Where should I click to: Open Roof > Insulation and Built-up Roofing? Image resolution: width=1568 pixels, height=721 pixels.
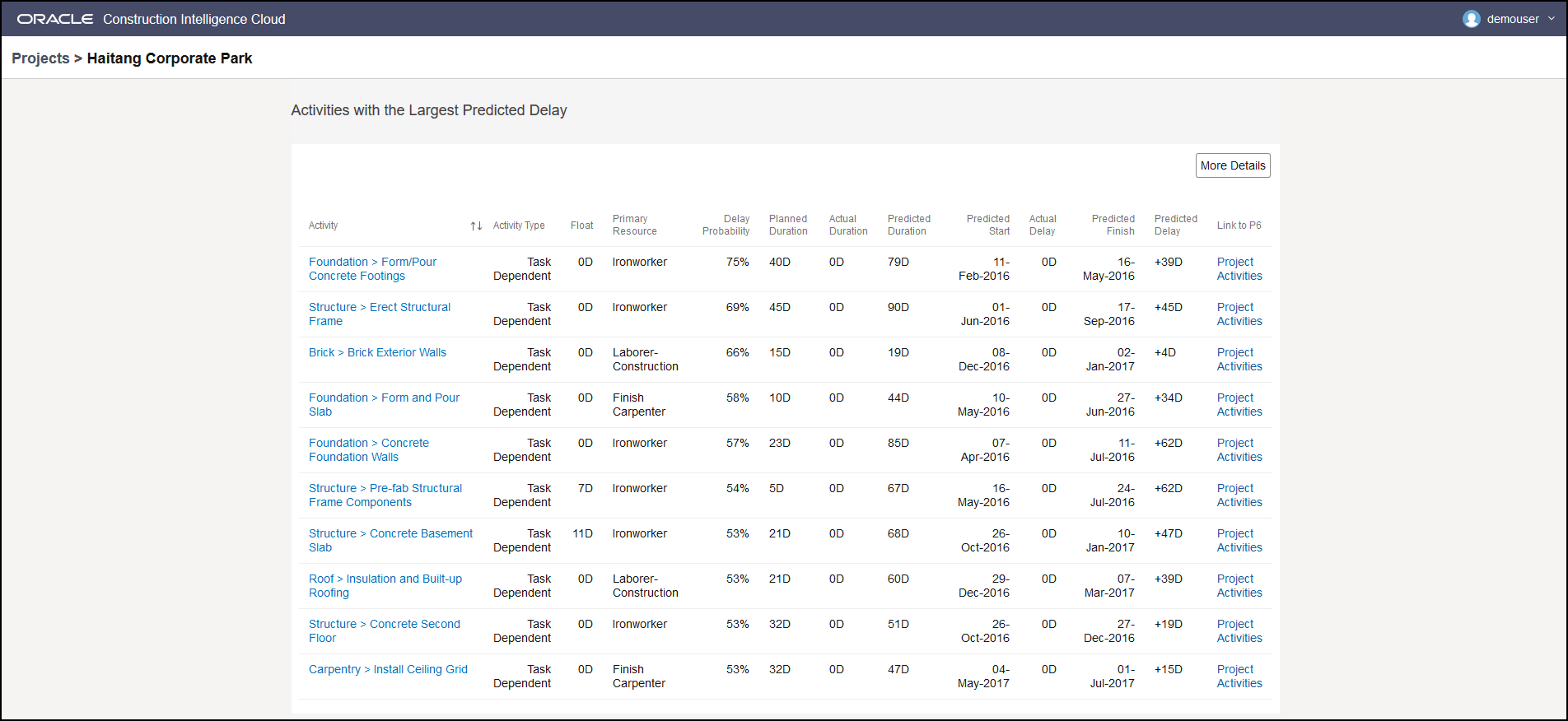tap(385, 586)
